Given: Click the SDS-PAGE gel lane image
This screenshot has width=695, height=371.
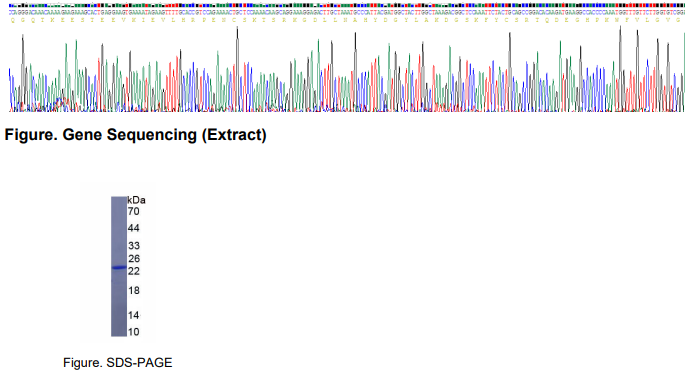Looking at the screenshot, I should coord(119,266).
